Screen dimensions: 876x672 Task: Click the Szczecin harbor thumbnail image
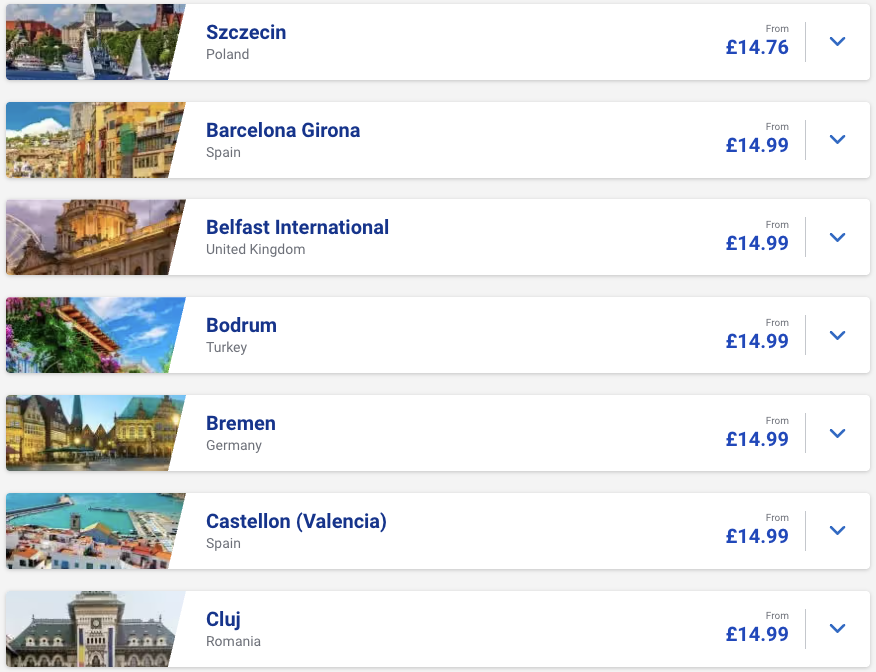[92, 42]
